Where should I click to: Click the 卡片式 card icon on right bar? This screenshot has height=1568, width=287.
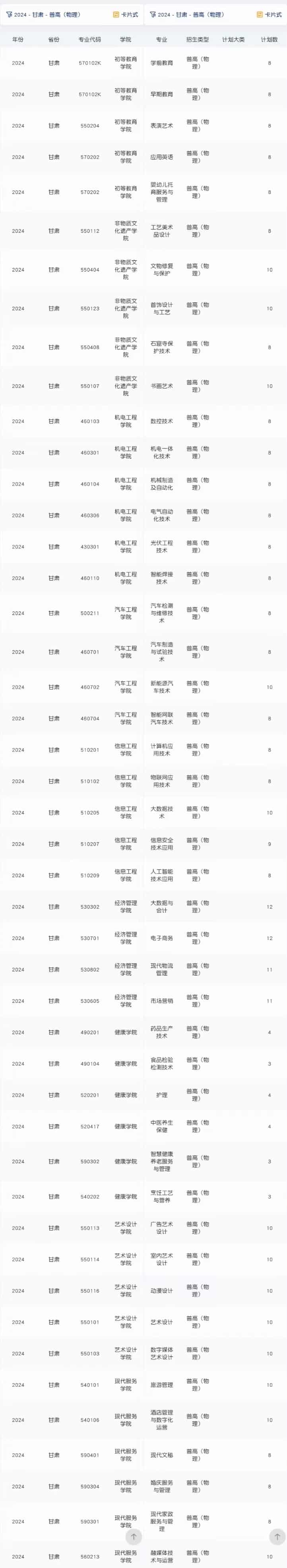click(260, 15)
